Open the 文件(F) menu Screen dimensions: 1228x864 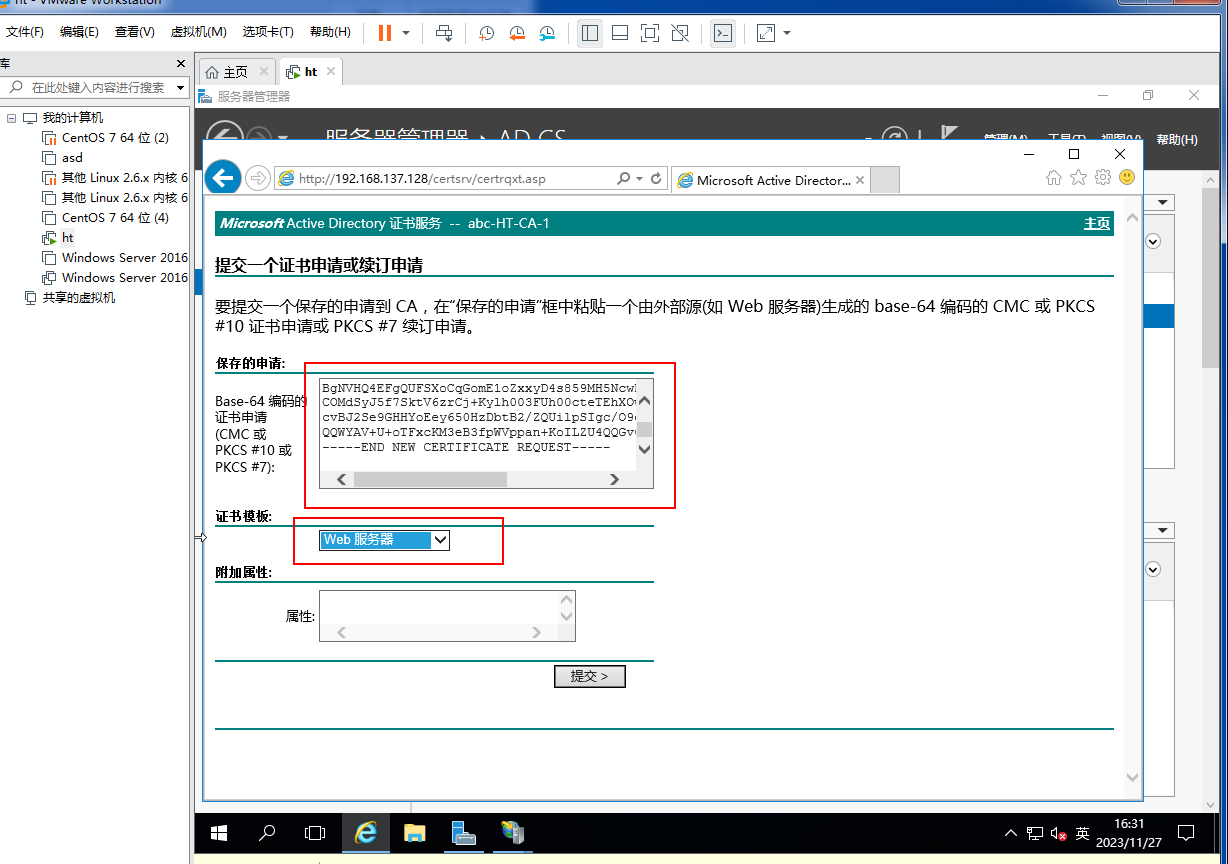coord(25,32)
